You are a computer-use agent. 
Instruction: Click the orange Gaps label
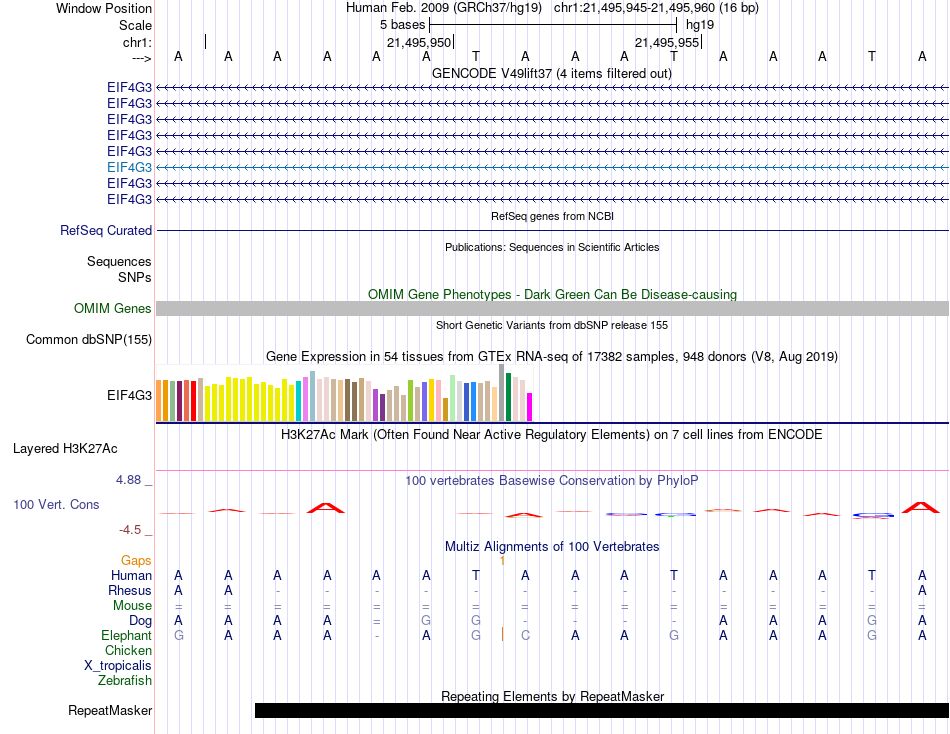coord(136,561)
